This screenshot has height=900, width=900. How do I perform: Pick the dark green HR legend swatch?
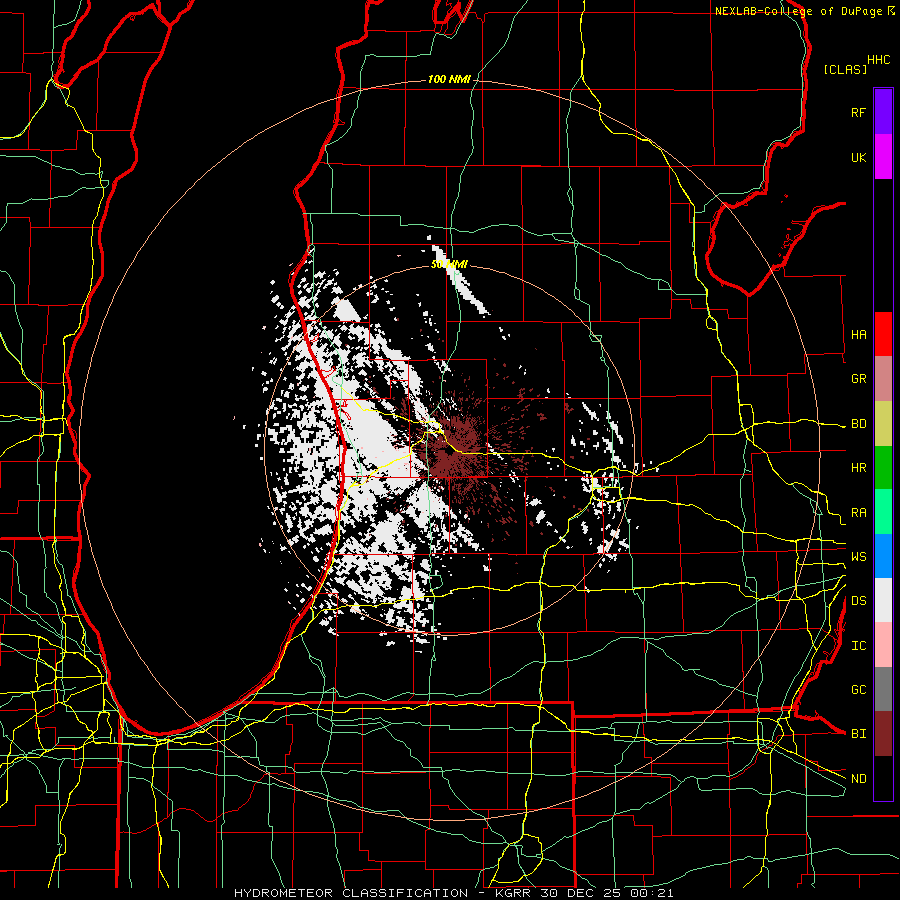point(883,468)
